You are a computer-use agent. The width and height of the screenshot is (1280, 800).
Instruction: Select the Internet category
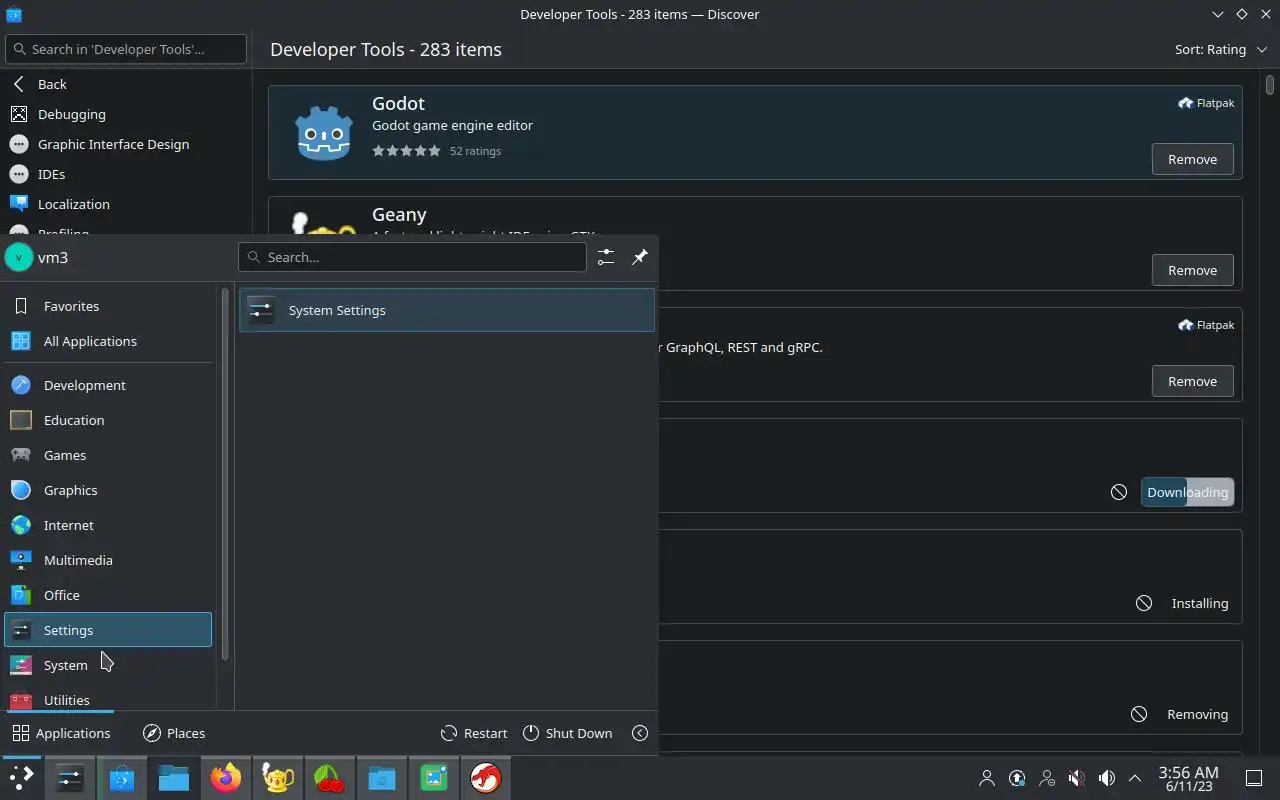(108, 525)
